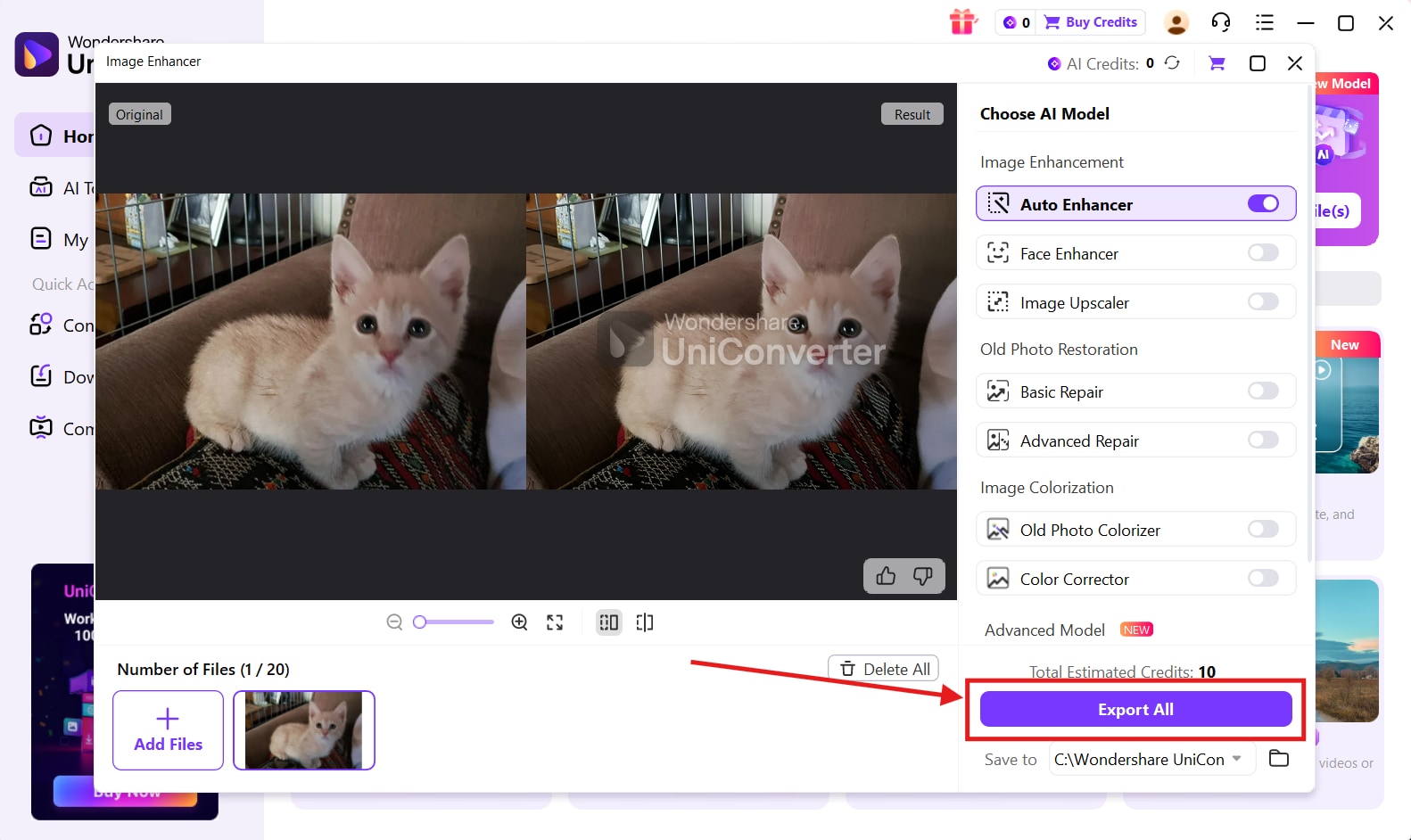Click the gift box icon in the title bar
The width and height of the screenshot is (1411, 840).
963,21
